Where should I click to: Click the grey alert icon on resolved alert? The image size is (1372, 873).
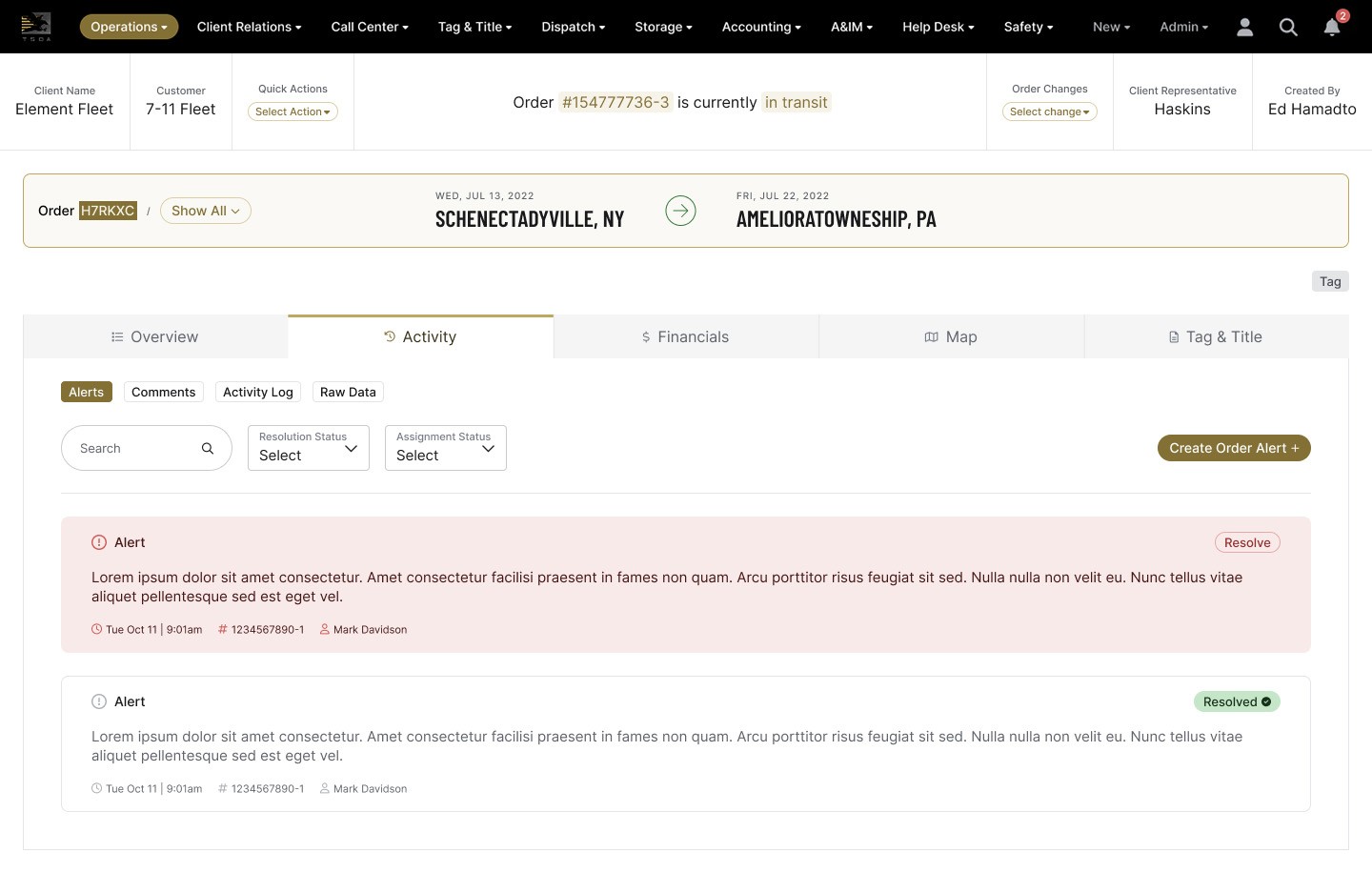[x=99, y=701]
